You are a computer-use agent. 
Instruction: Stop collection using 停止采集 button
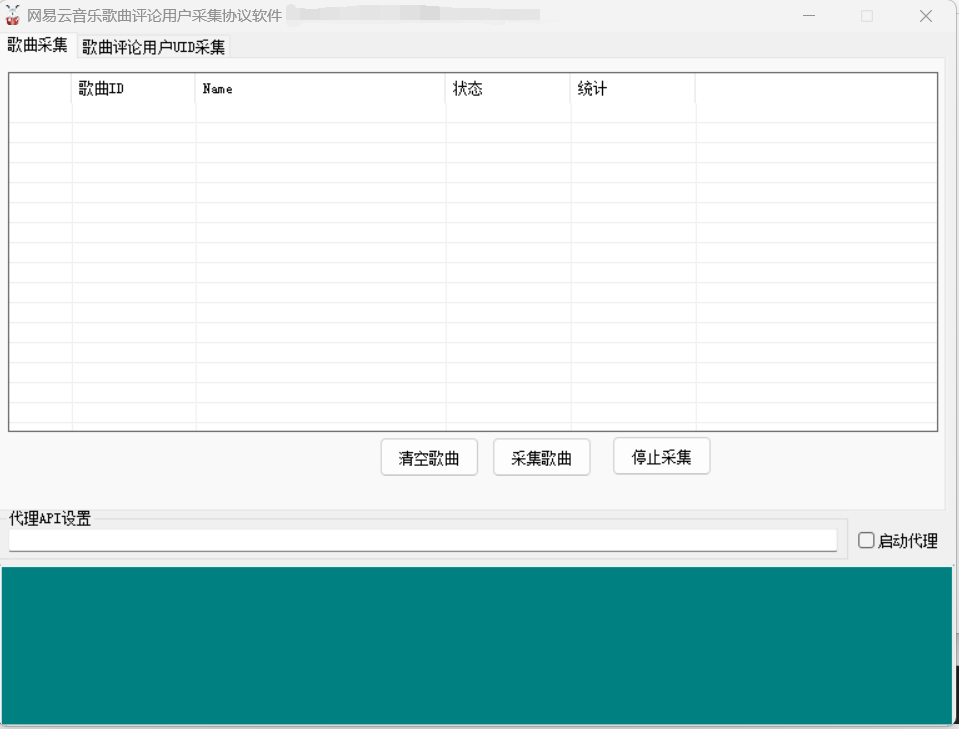point(661,457)
